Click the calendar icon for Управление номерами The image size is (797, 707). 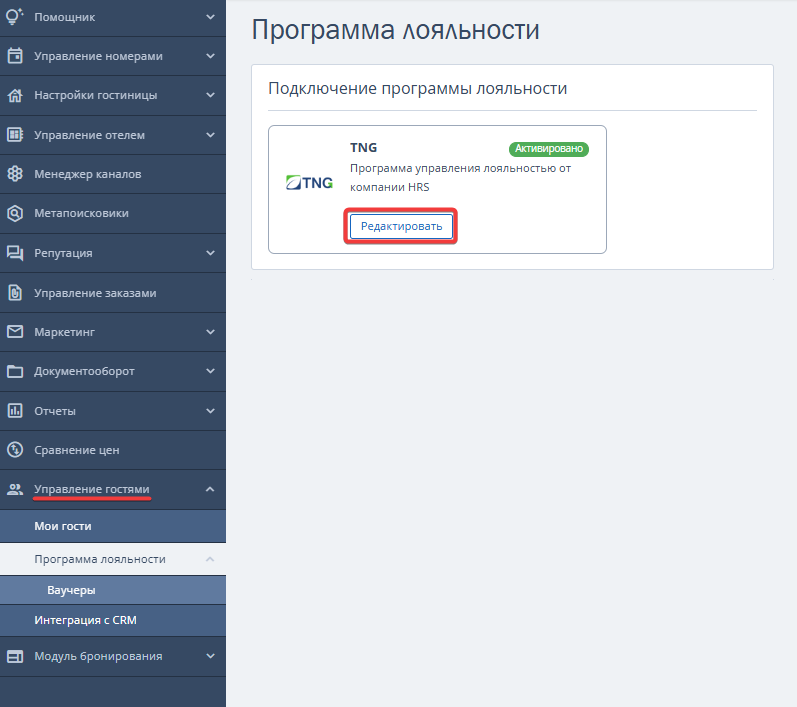pyautogui.click(x=15, y=56)
